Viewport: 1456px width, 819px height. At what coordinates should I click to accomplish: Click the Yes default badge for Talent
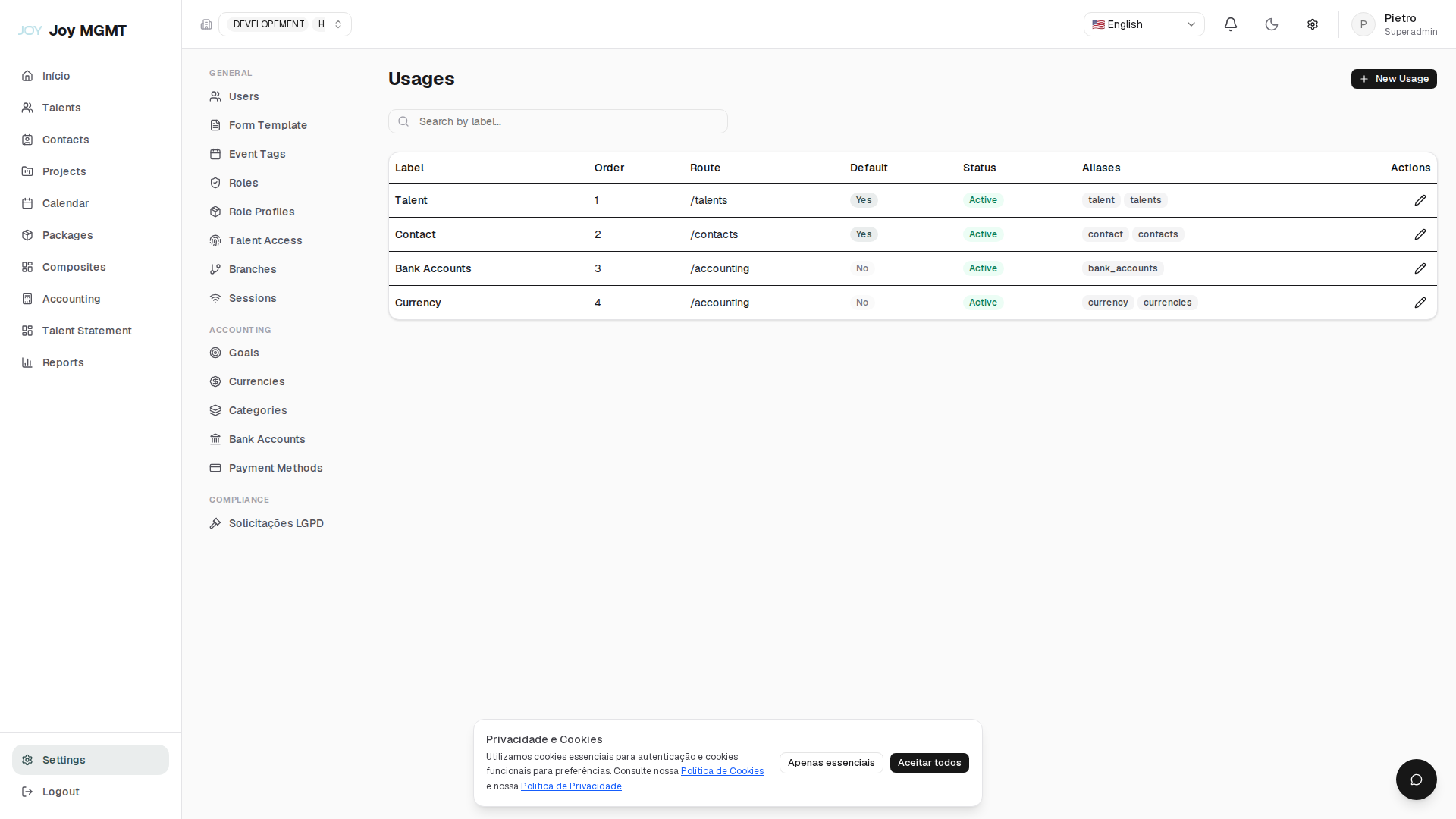click(864, 200)
